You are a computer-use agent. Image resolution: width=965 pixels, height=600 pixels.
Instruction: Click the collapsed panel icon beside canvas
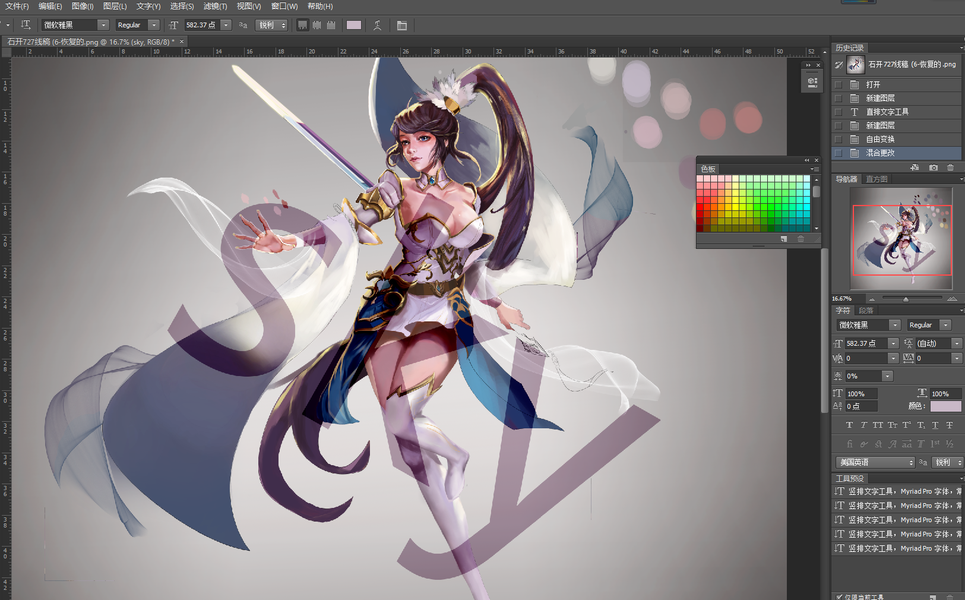pyautogui.click(x=812, y=82)
